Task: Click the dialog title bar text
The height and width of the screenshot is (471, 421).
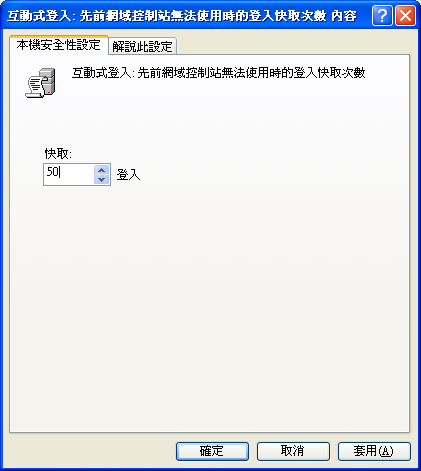Action: click(x=182, y=16)
